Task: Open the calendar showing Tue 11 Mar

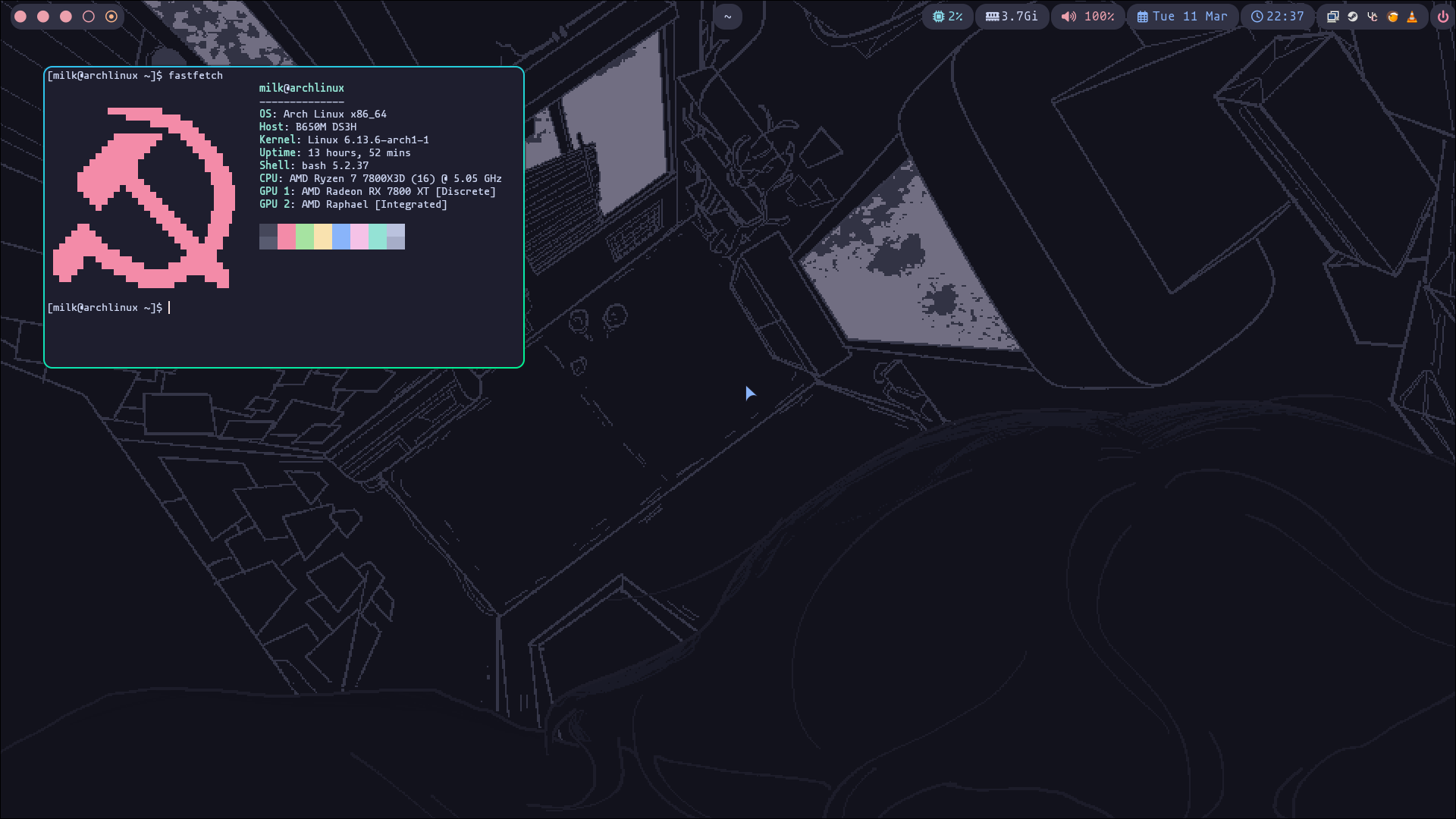Action: point(1181,17)
